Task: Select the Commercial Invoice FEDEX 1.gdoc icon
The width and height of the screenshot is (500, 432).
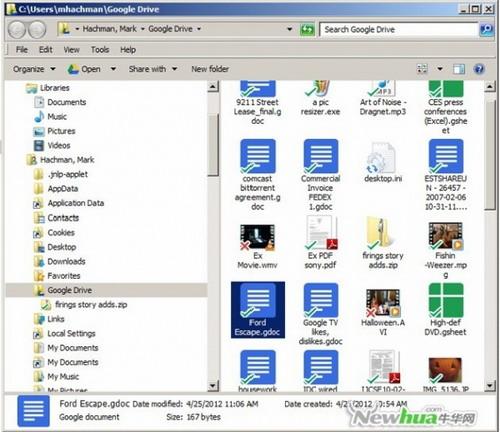Action: point(321,156)
